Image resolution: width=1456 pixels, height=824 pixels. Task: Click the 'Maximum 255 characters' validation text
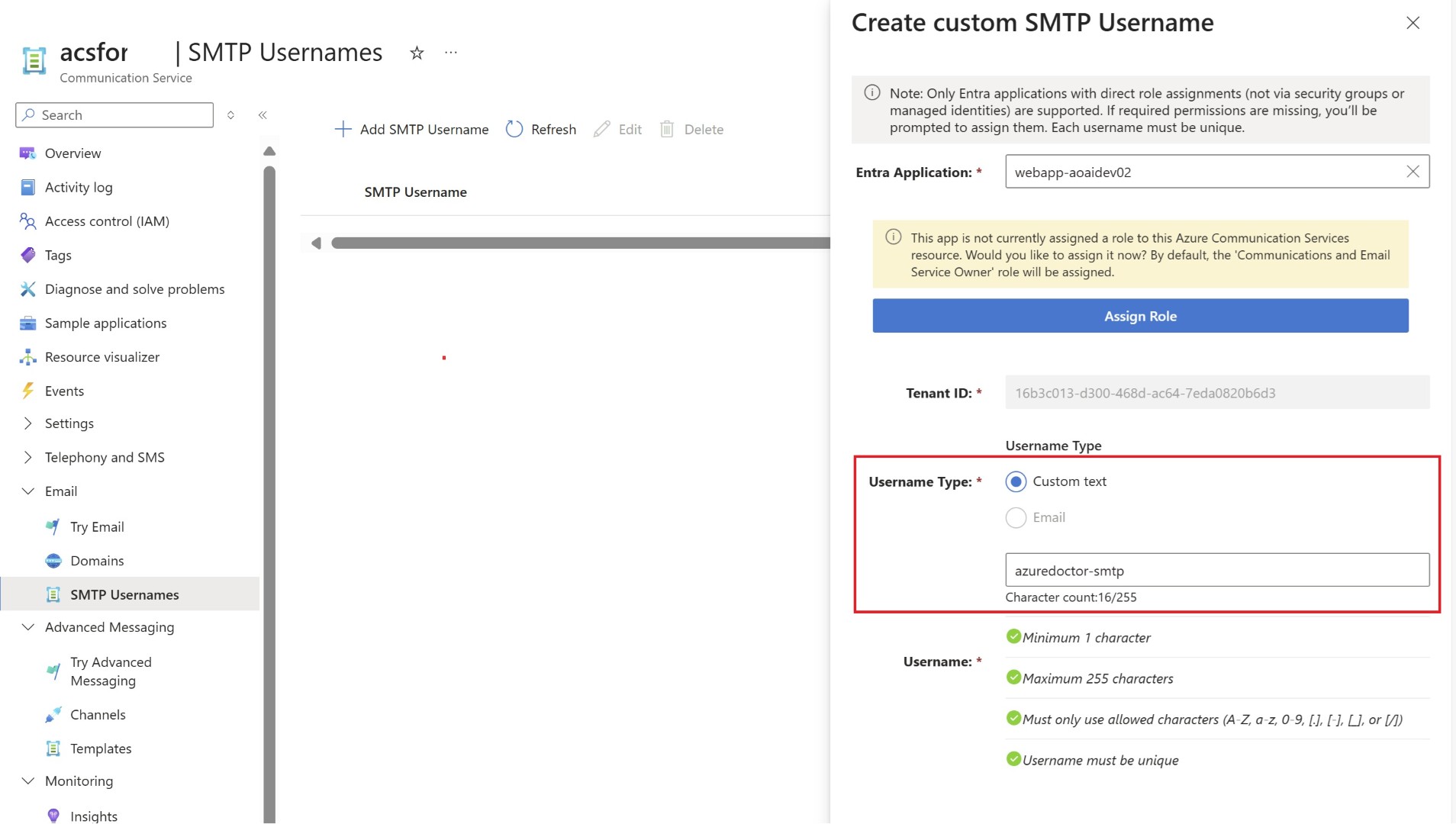coord(1097,679)
